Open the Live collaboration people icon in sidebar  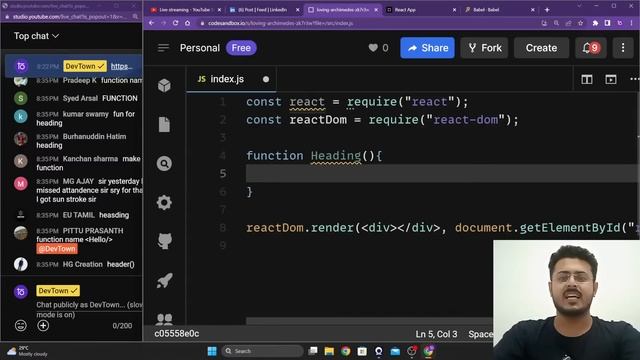164,319
